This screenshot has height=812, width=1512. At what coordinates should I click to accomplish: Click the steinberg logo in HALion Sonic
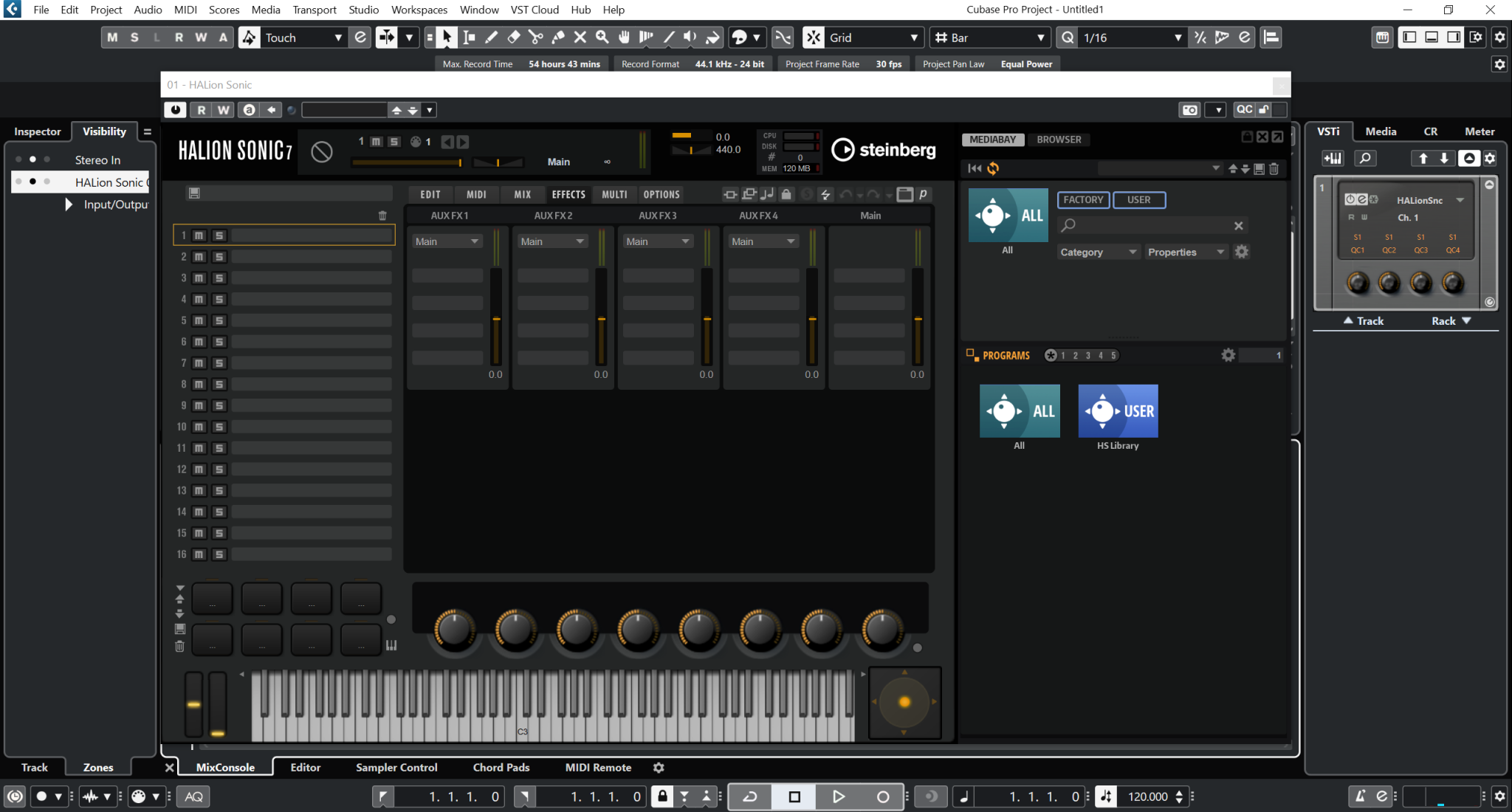[883, 150]
